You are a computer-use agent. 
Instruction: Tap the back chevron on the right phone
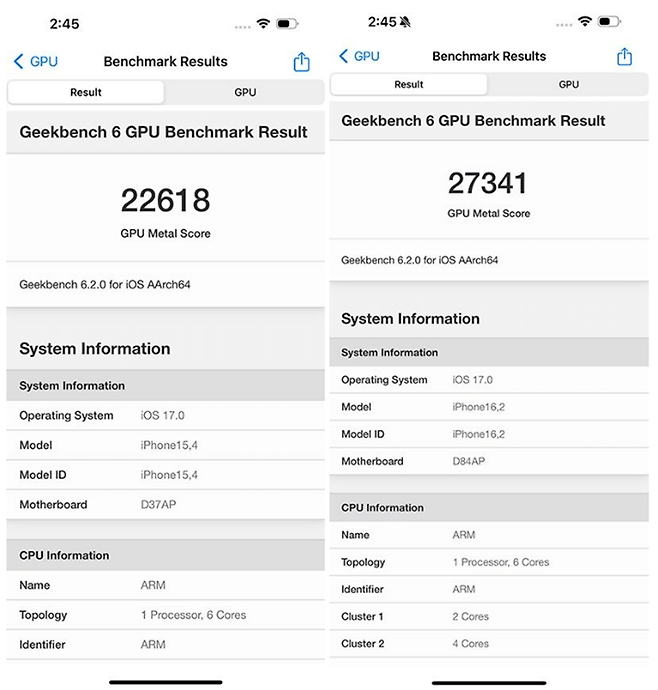point(344,57)
